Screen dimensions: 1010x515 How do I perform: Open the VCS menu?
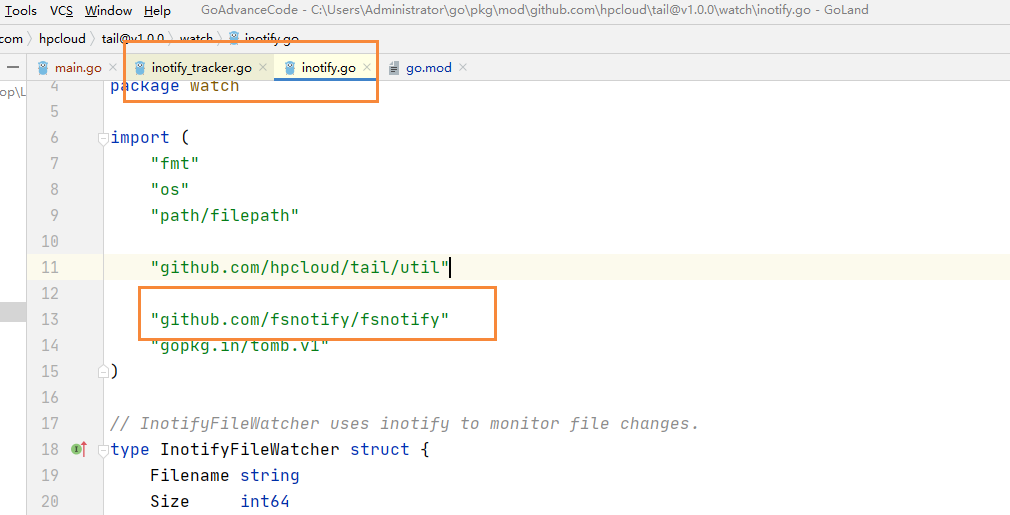[x=61, y=11]
